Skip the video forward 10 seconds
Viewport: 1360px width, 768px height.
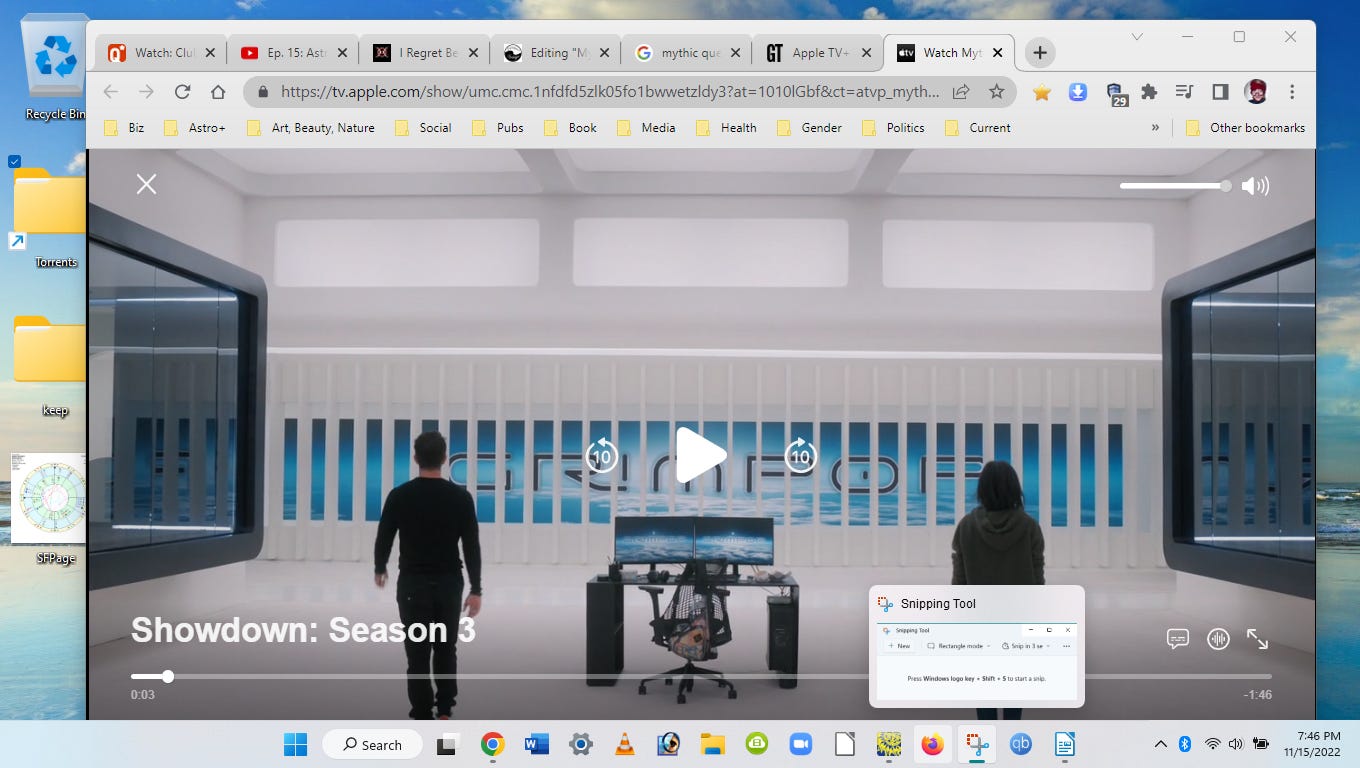(x=800, y=456)
